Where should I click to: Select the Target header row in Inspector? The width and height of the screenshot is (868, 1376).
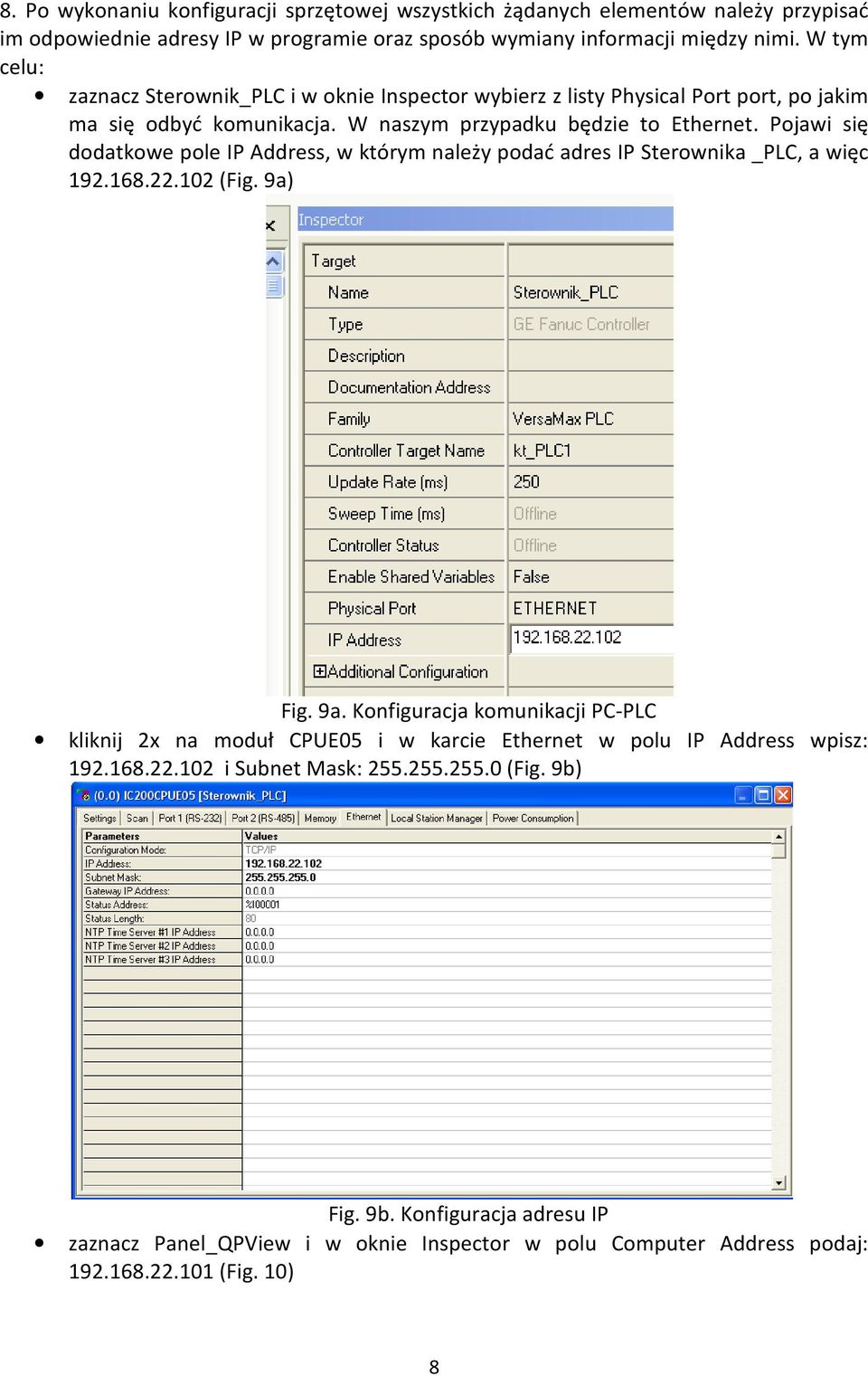[x=489, y=261]
